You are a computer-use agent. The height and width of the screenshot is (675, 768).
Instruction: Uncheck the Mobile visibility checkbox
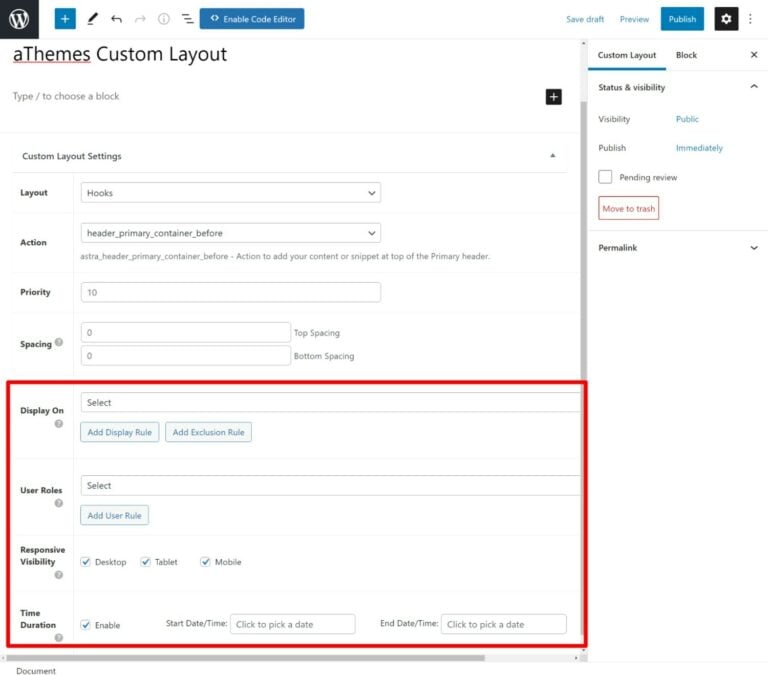(205, 562)
